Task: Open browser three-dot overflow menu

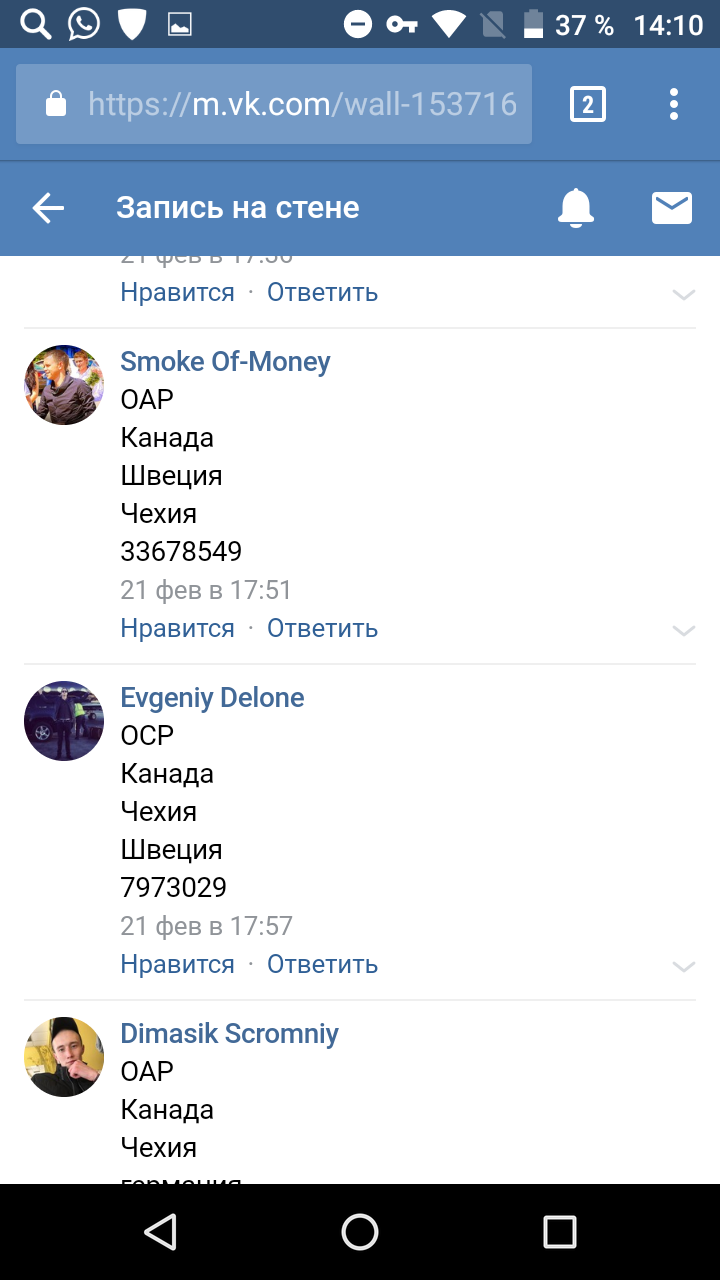Action: coord(674,104)
